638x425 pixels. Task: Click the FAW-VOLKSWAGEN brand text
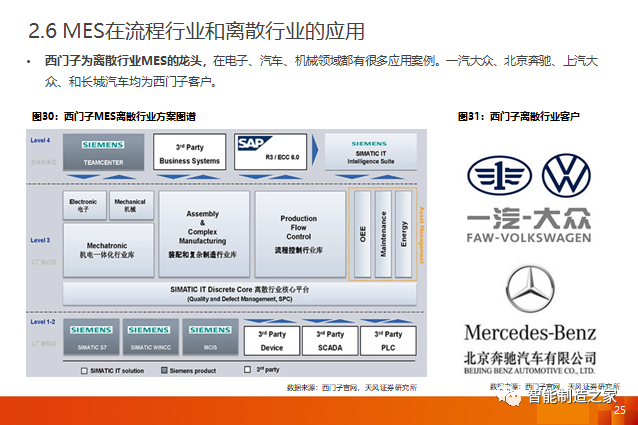tap(530, 238)
